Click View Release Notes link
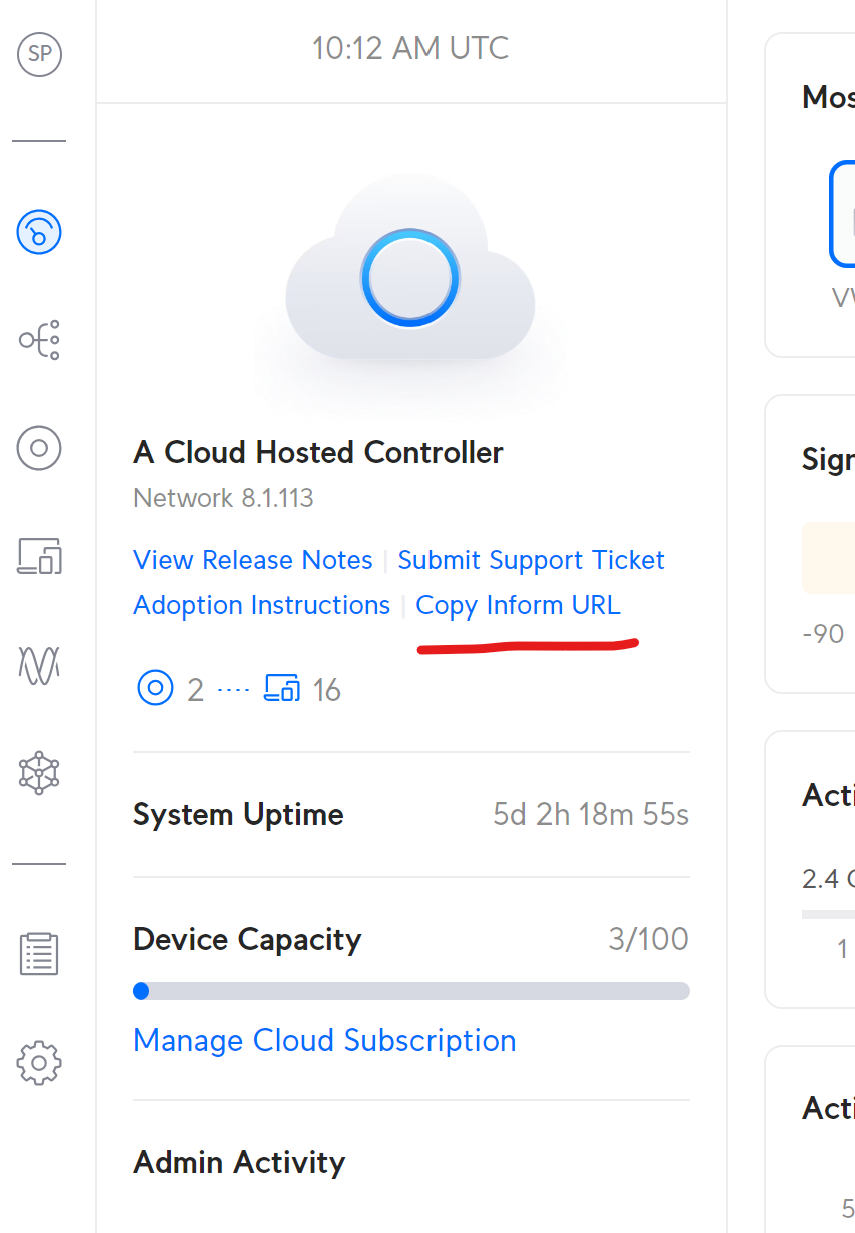Image resolution: width=855 pixels, height=1233 pixels. (252, 560)
